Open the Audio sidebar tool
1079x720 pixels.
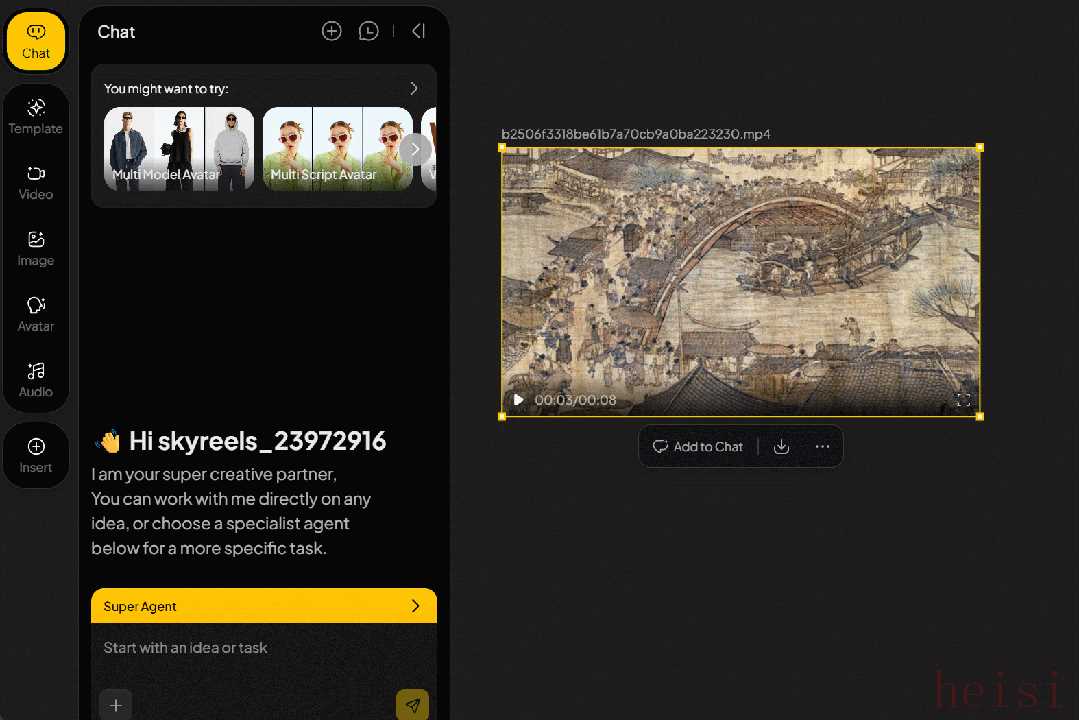[36, 380]
